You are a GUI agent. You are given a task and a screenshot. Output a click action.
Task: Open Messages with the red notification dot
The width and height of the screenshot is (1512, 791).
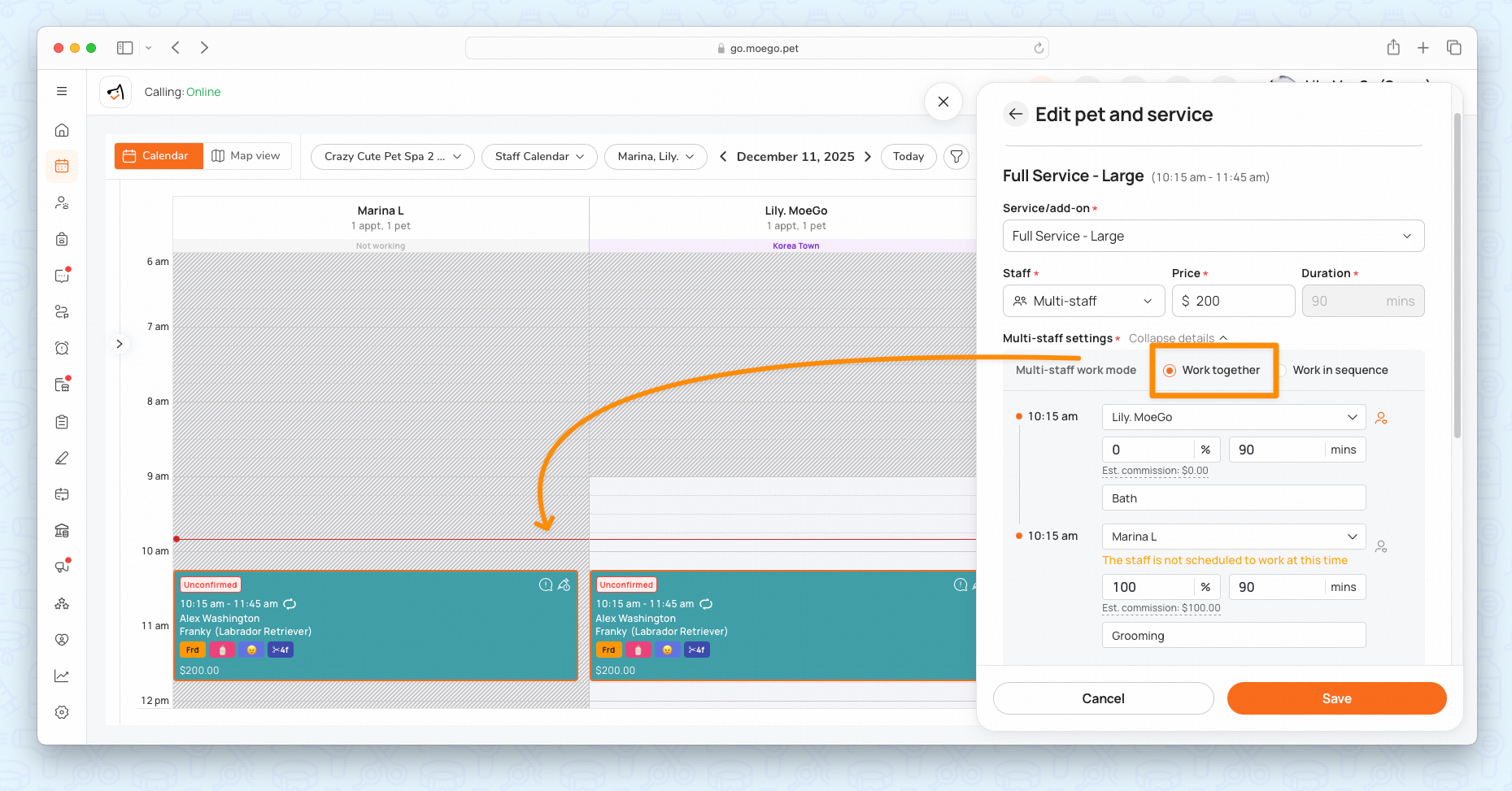(x=62, y=276)
